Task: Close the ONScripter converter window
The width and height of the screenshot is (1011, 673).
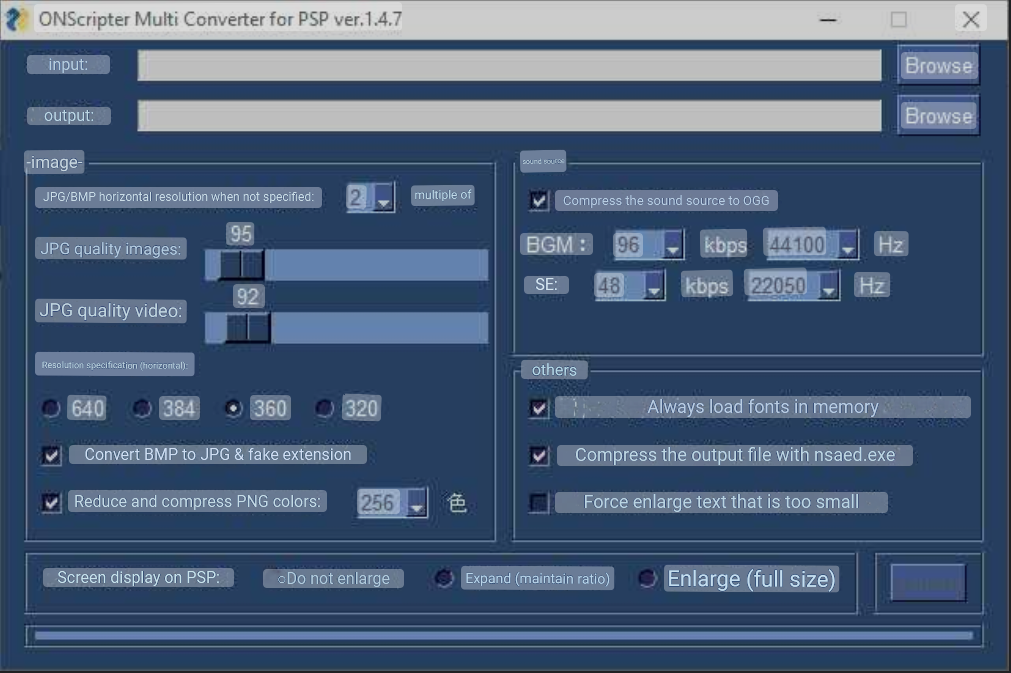Action: point(970,20)
